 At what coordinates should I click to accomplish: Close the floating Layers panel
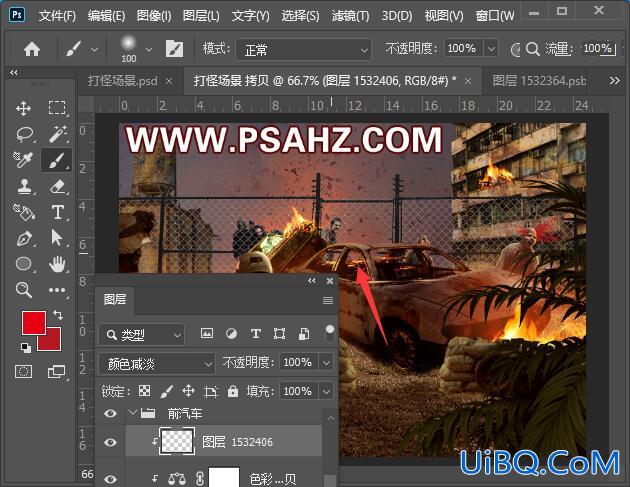[x=330, y=281]
